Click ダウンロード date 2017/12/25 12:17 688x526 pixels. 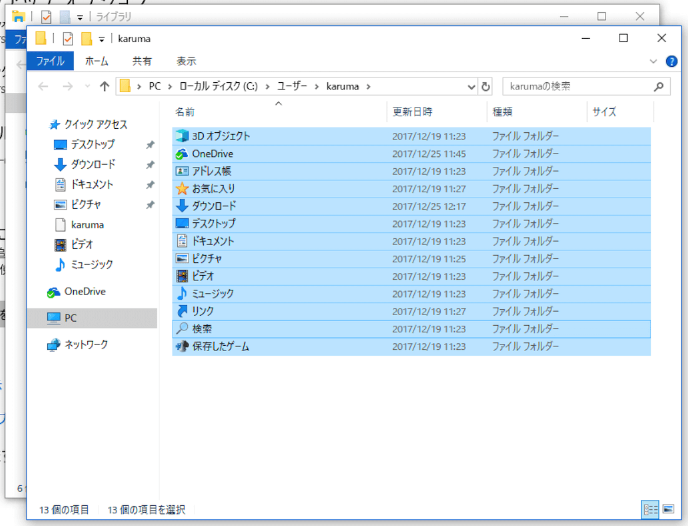click(x=429, y=206)
